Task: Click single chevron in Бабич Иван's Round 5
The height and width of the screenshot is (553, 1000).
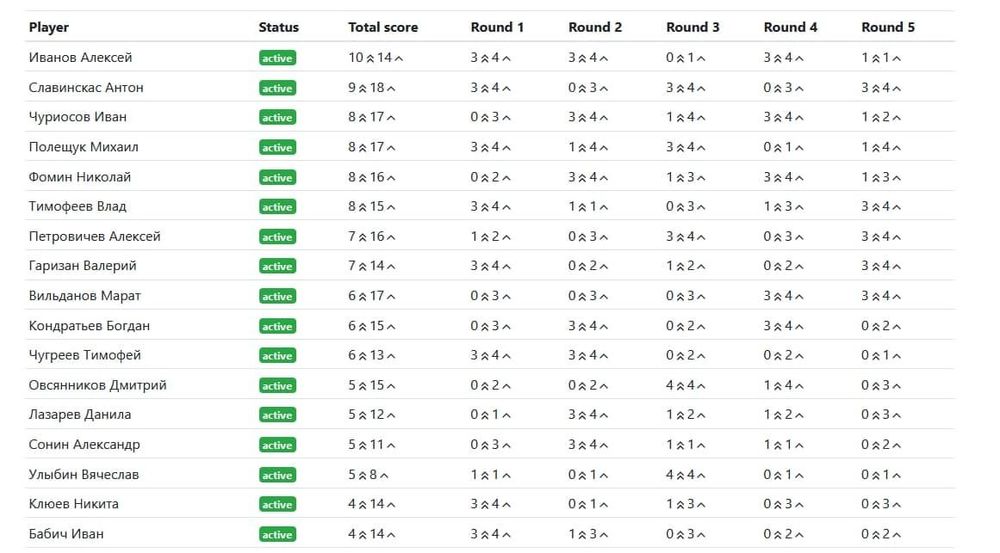Action: pos(898,534)
